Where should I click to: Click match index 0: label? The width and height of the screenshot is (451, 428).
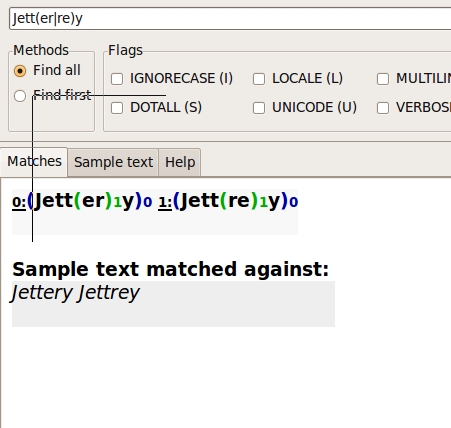tap(19, 202)
